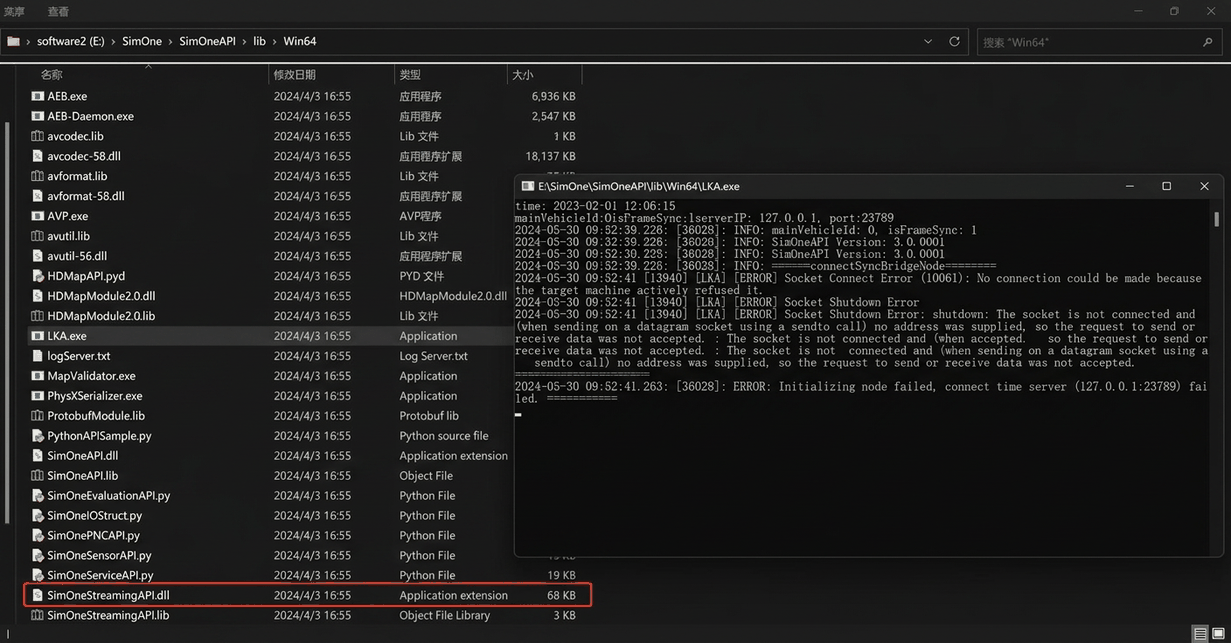Select the SimOneIOStruct.py file name

point(94,516)
